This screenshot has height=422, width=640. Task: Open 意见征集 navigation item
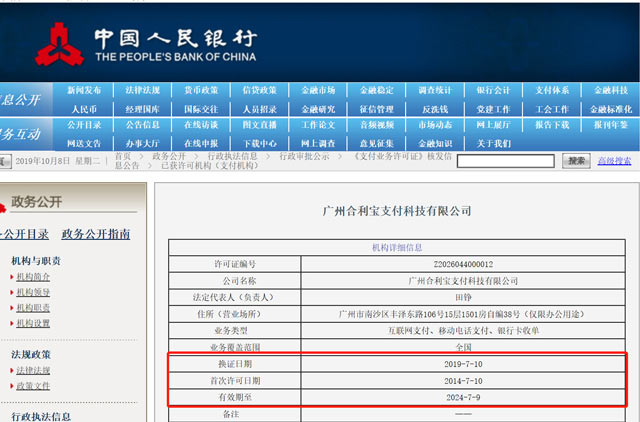(377, 144)
